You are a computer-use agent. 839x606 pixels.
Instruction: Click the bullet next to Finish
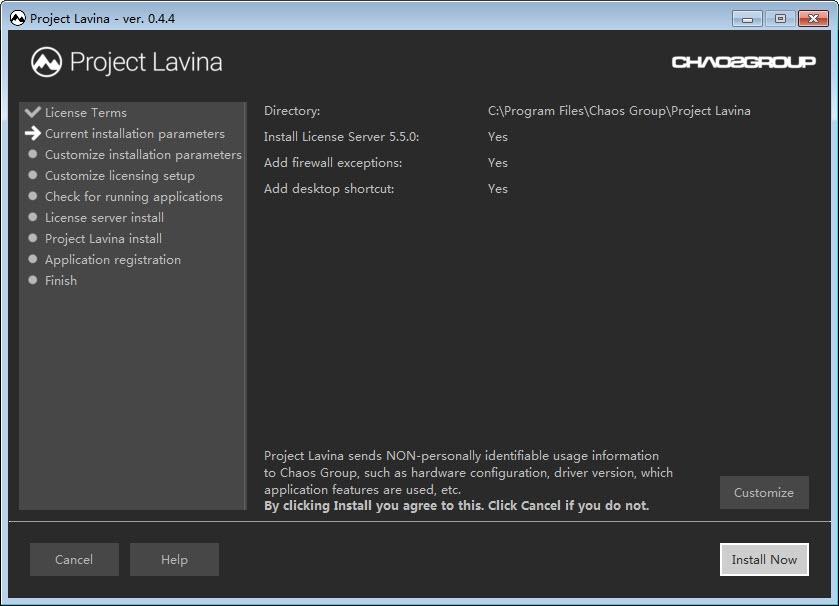tap(33, 280)
